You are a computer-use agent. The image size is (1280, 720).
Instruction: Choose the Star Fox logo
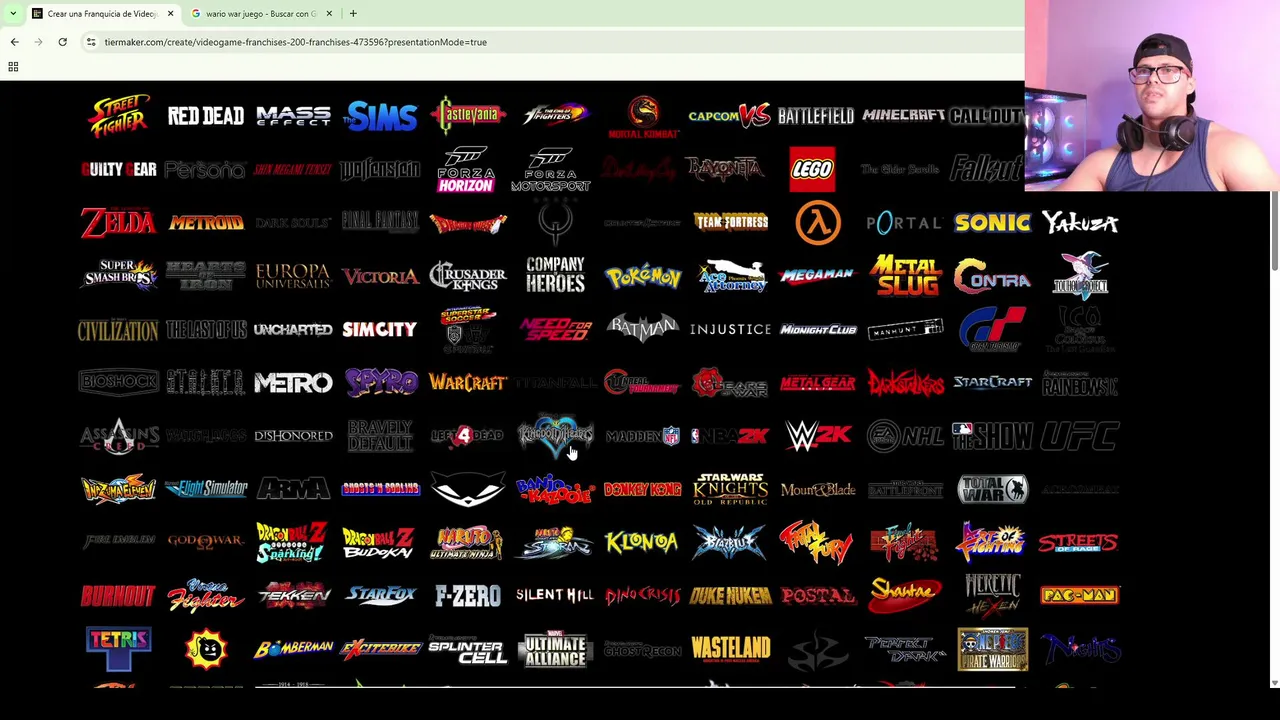click(x=380, y=595)
